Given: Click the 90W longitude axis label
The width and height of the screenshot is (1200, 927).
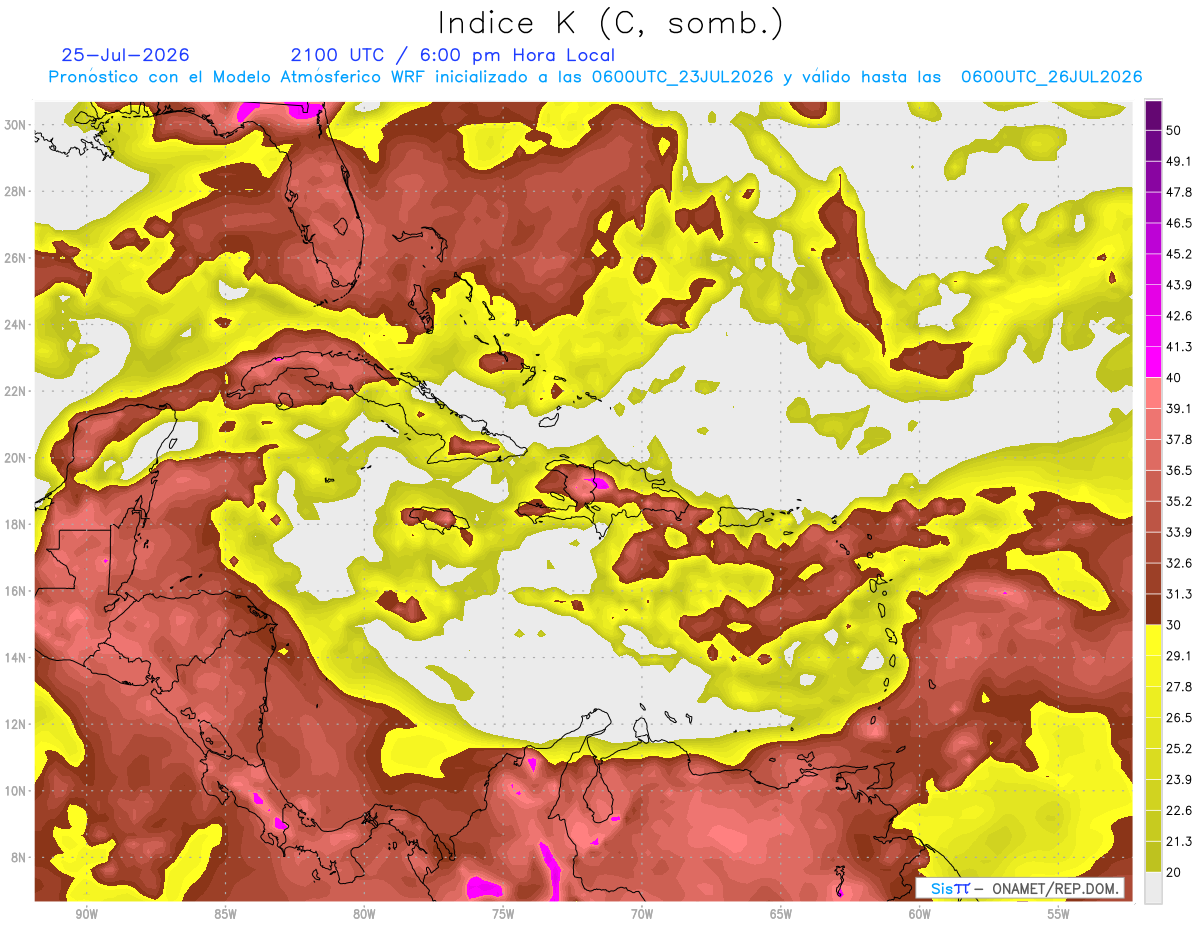Looking at the screenshot, I should (86, 915).
